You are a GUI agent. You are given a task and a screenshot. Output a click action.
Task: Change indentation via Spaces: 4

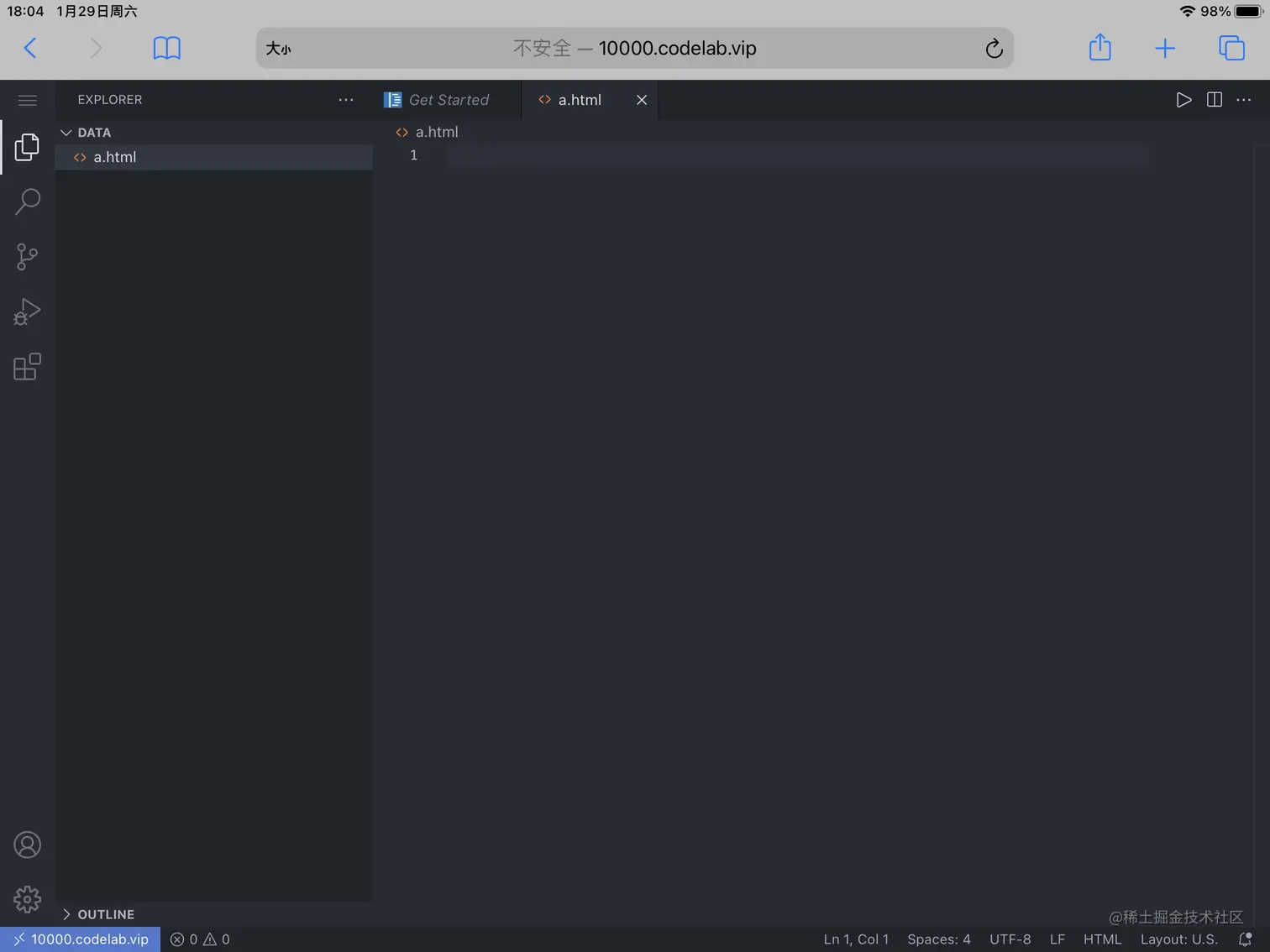pos(939,939)
